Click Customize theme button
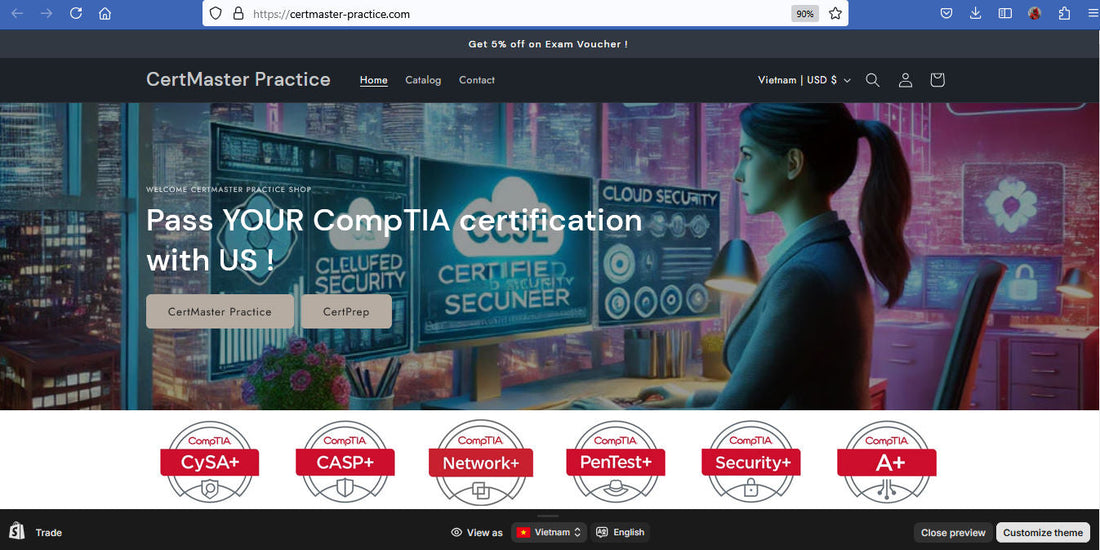 point(1042,532)
